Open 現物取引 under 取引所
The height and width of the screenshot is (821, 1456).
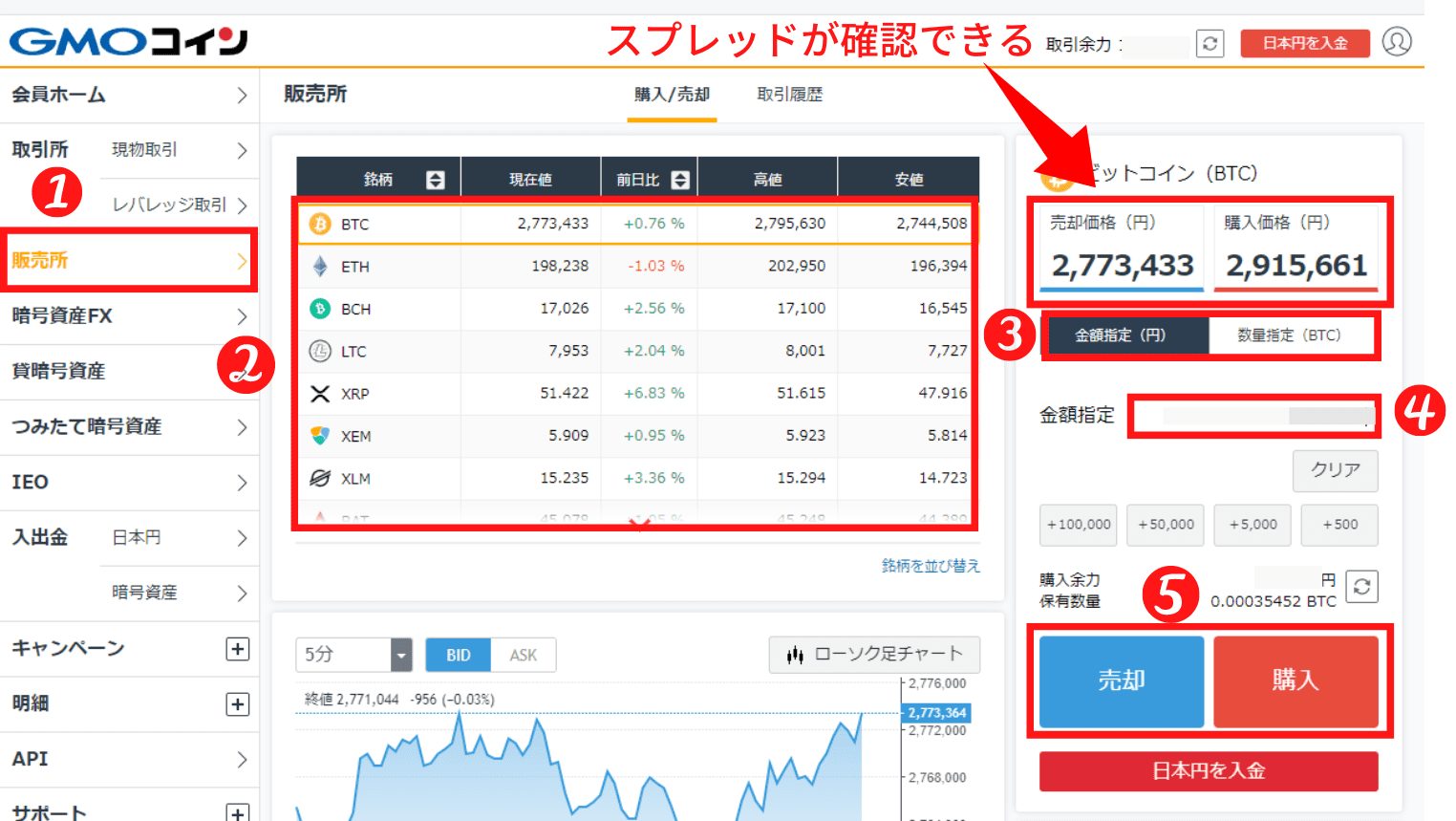tap(179, 150)
